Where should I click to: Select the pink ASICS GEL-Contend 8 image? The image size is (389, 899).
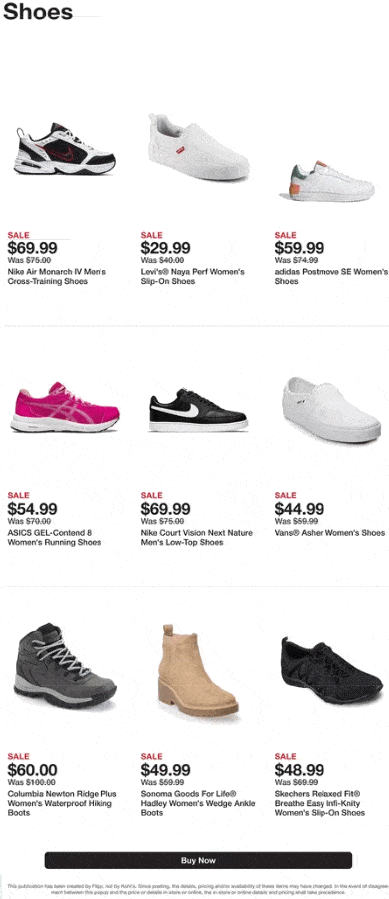(x=65, y=407)
